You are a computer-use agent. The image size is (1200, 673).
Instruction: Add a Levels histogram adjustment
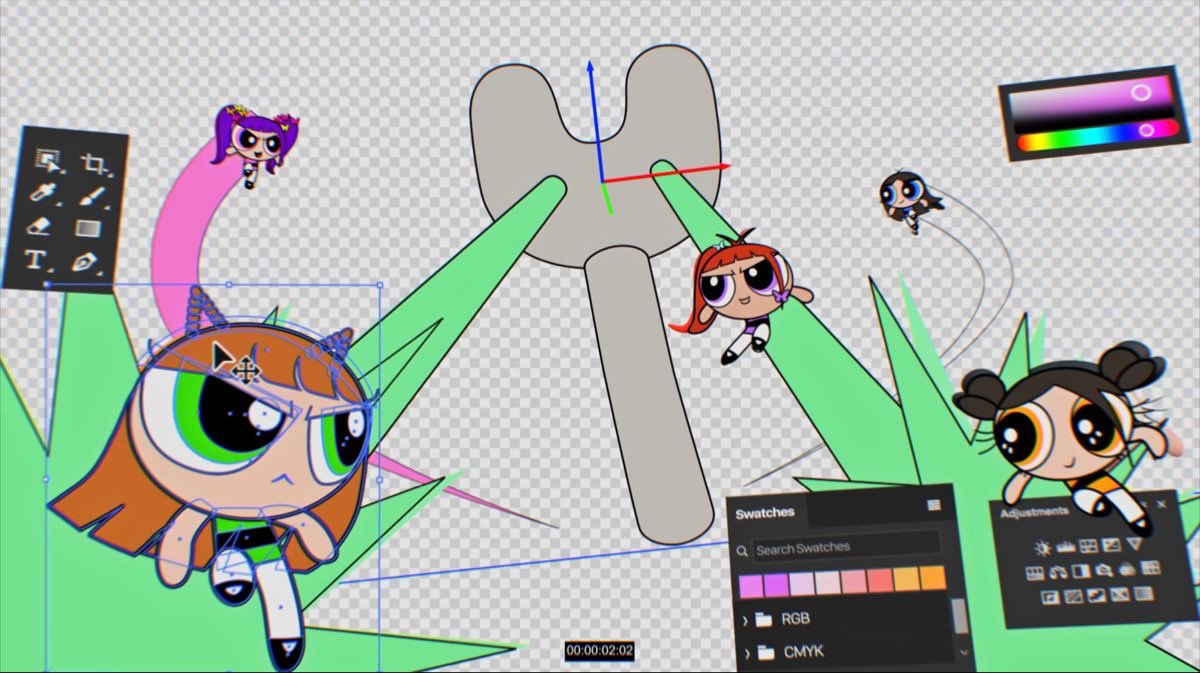pyautogui.click(x=1066, y=547)
